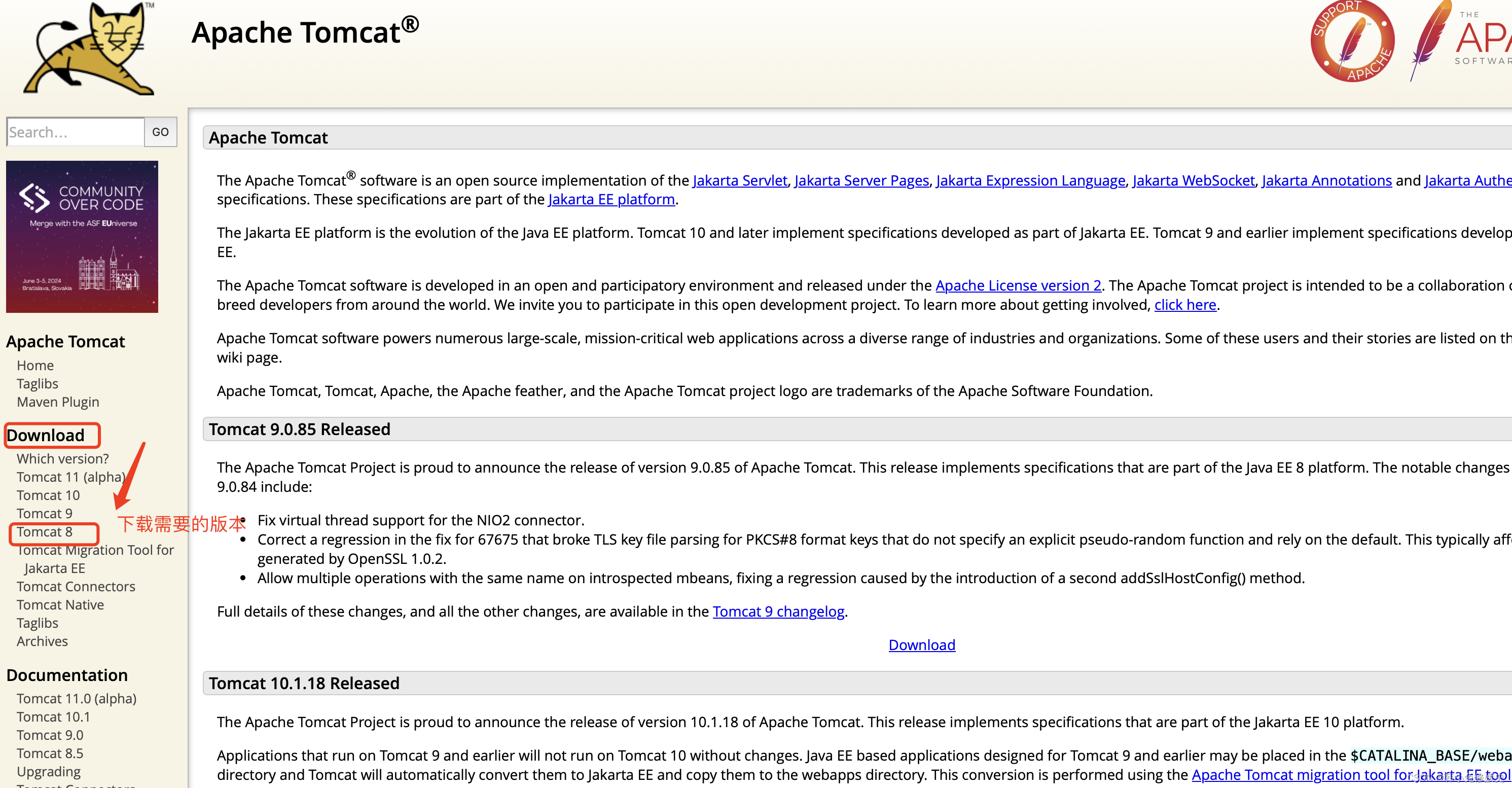This screenshot has width=1512, height=788.
Task: Expand Documentation section in sidebar
Action: click(x=67, y=675)
